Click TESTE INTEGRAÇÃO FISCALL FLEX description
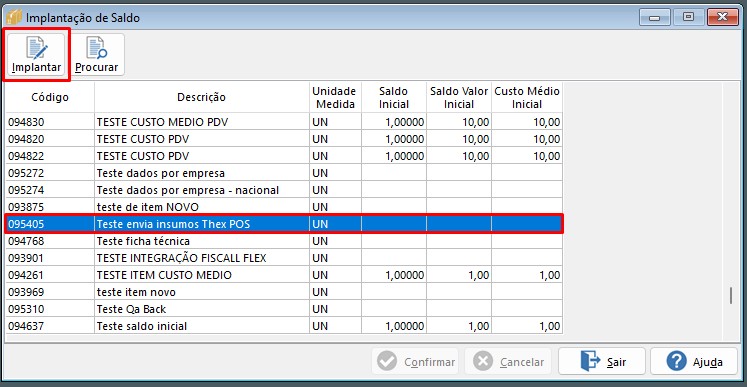The height and width of the screenshot is (387, 747). (182, 258)
